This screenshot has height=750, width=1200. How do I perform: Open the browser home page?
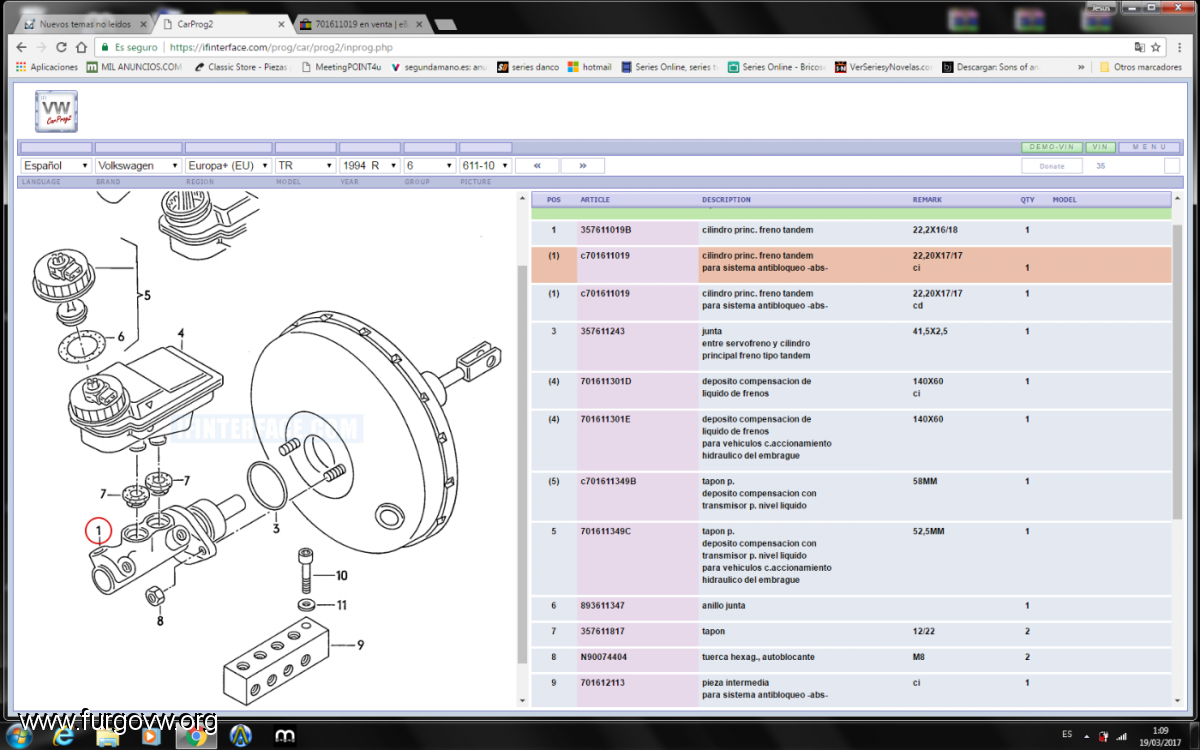click(81, 47)
